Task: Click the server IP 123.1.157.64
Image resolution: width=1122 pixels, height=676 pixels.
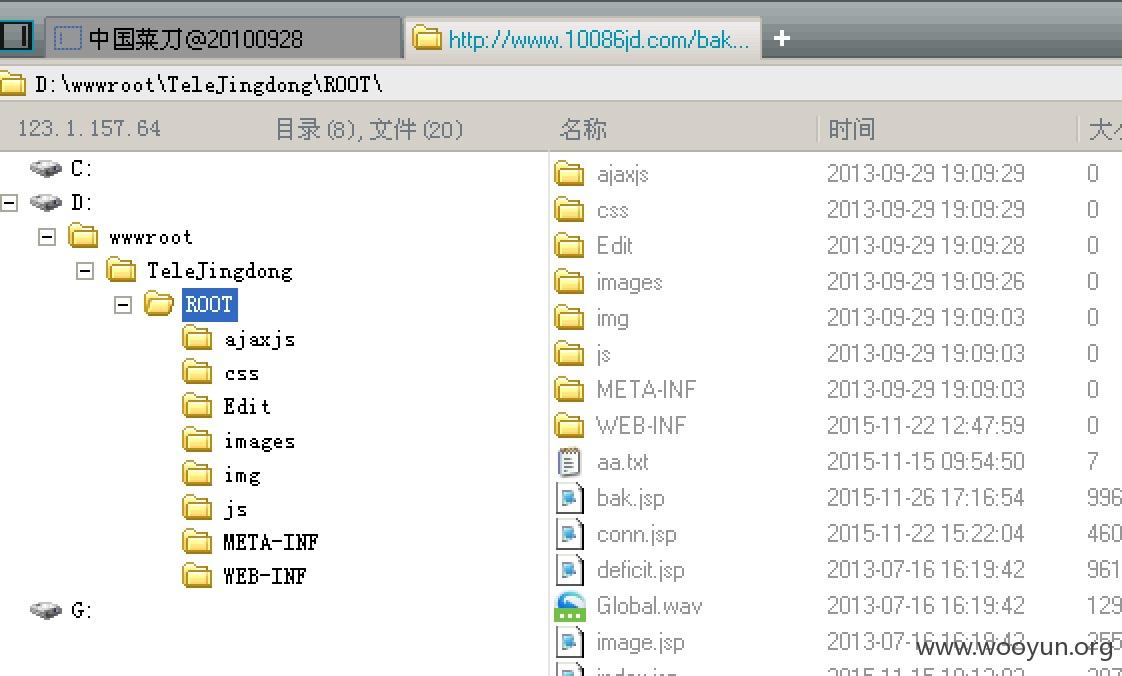Action: click(89, 129)
